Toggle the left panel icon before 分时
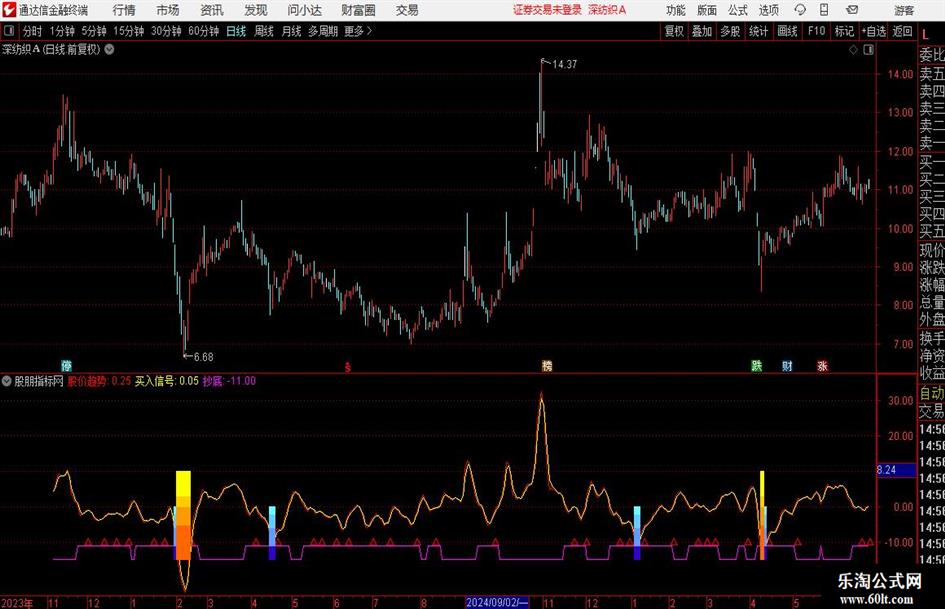The height and width of the screenshot is (609, 945). tap(9, 31)
